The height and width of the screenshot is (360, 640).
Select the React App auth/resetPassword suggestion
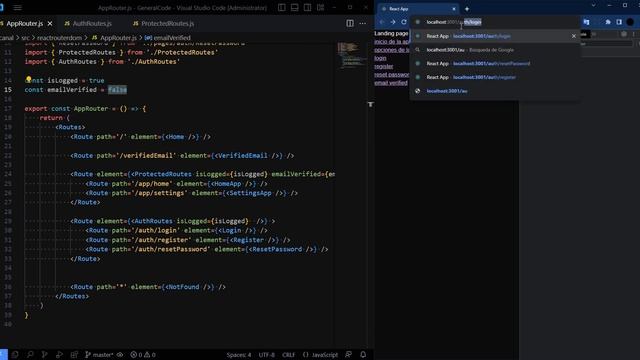[495, 64]
